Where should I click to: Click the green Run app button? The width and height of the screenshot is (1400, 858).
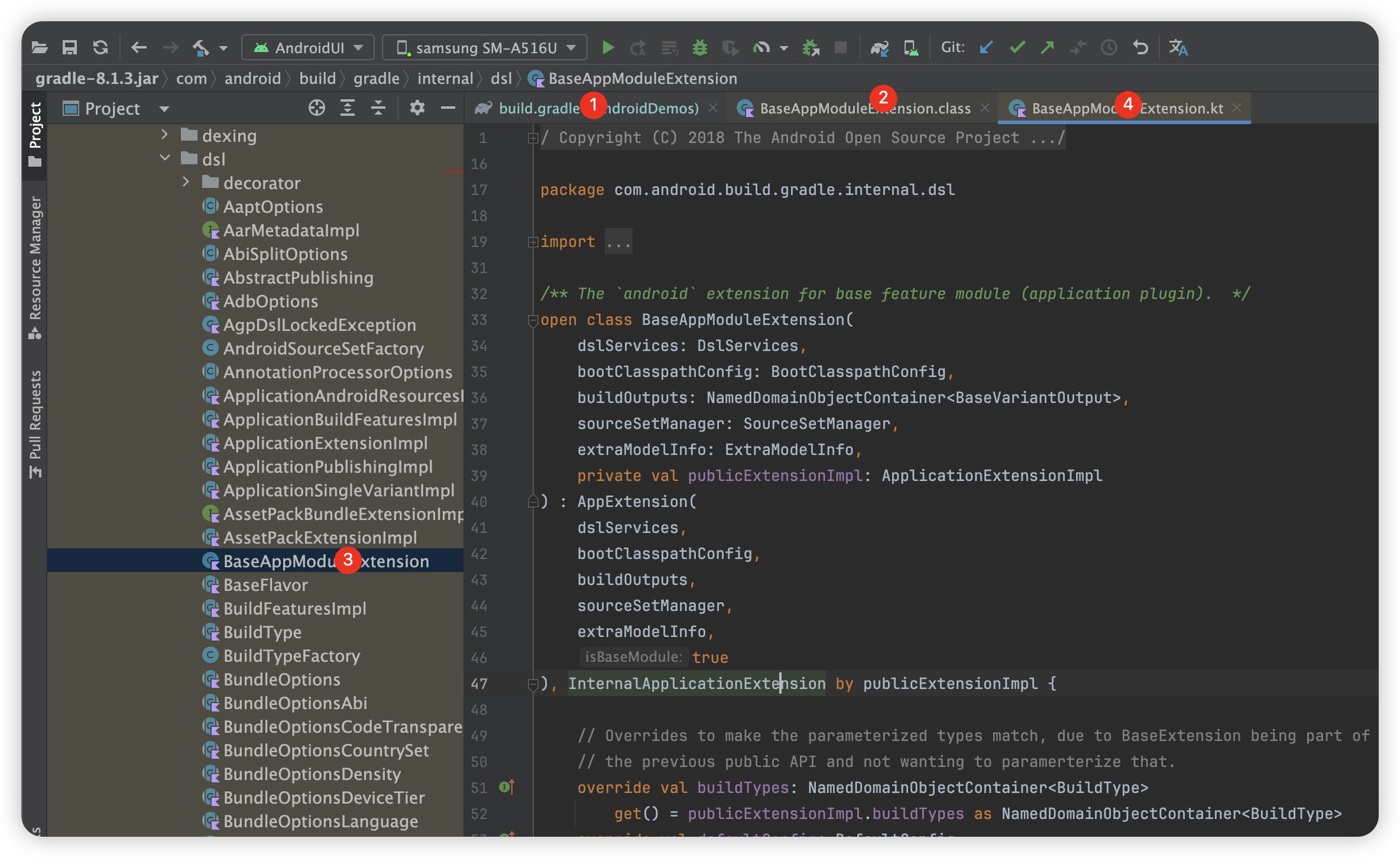pyautogui.click(x=608, y=47)
